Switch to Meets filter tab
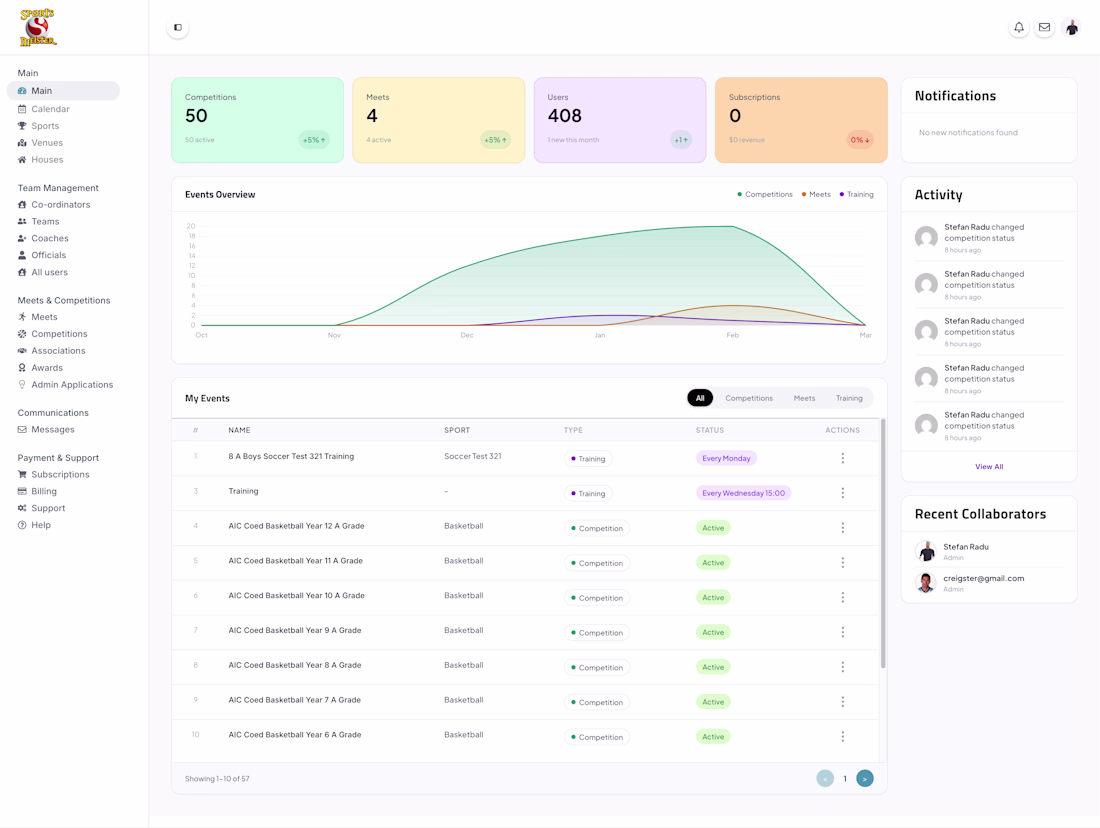1100x828 pixels. (x=804, y=398)
